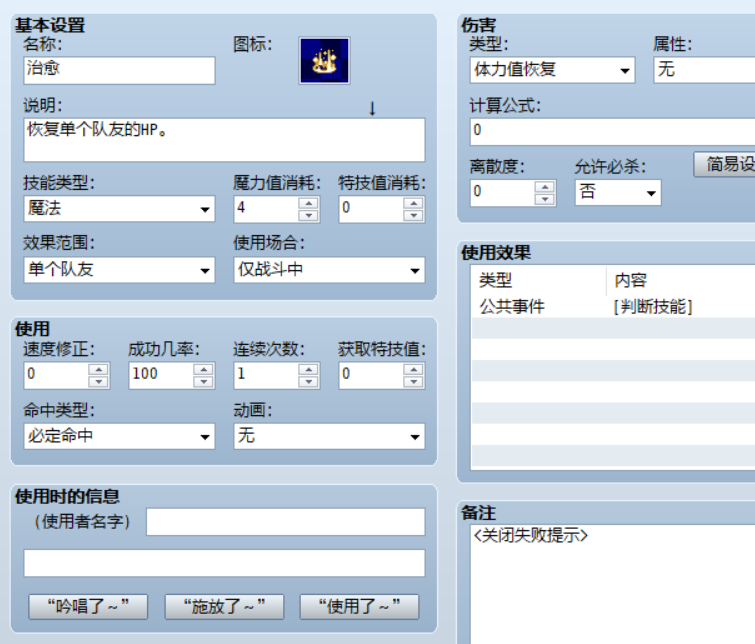Click the “使用了～” message button
755x644 pixels.
tap(359, 606)
